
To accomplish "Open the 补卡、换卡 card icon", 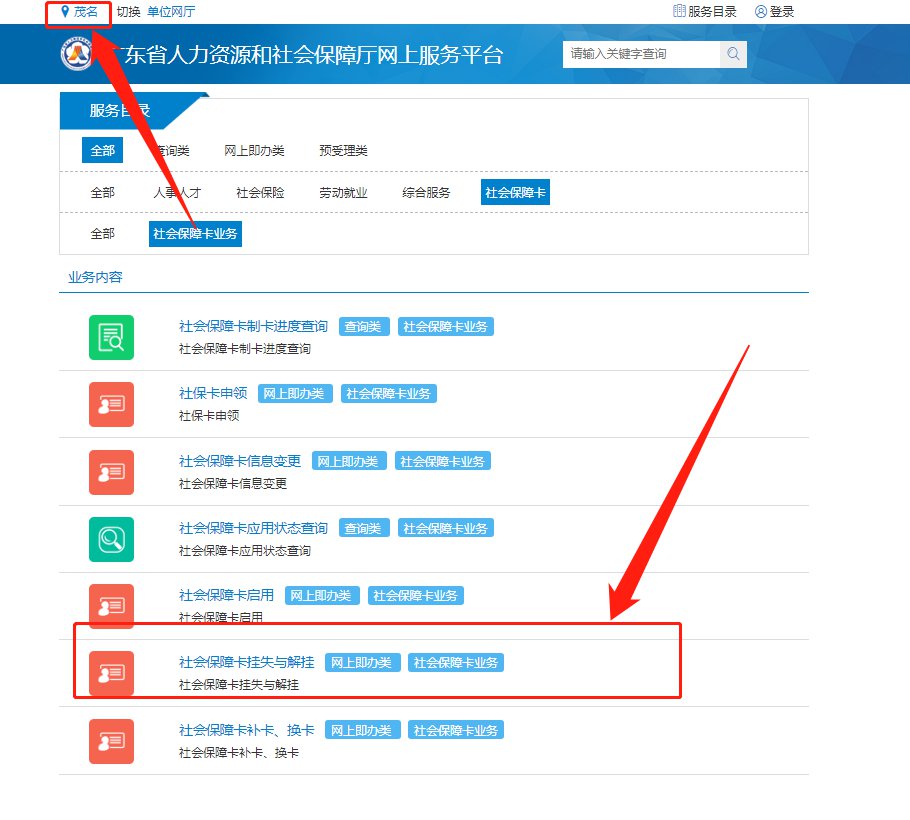I will [x=111, y=741].
